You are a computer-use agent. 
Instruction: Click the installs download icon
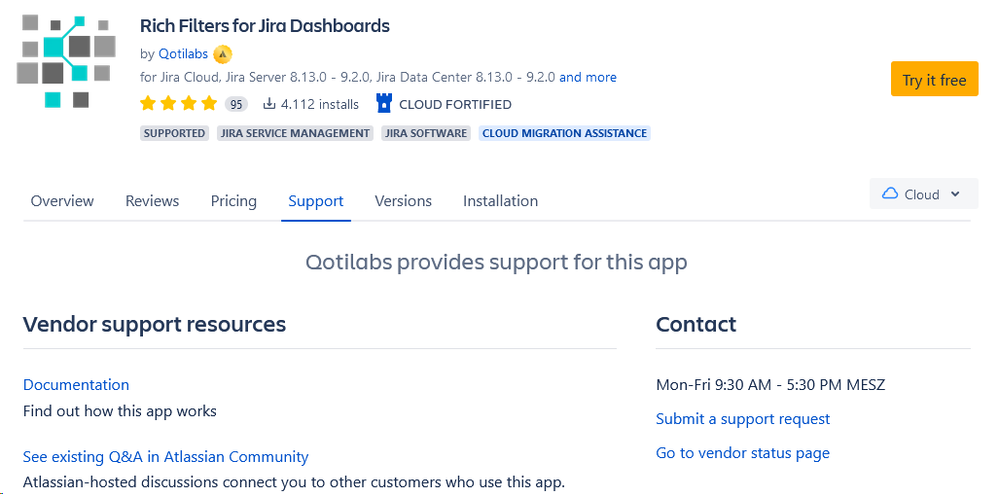270,104
